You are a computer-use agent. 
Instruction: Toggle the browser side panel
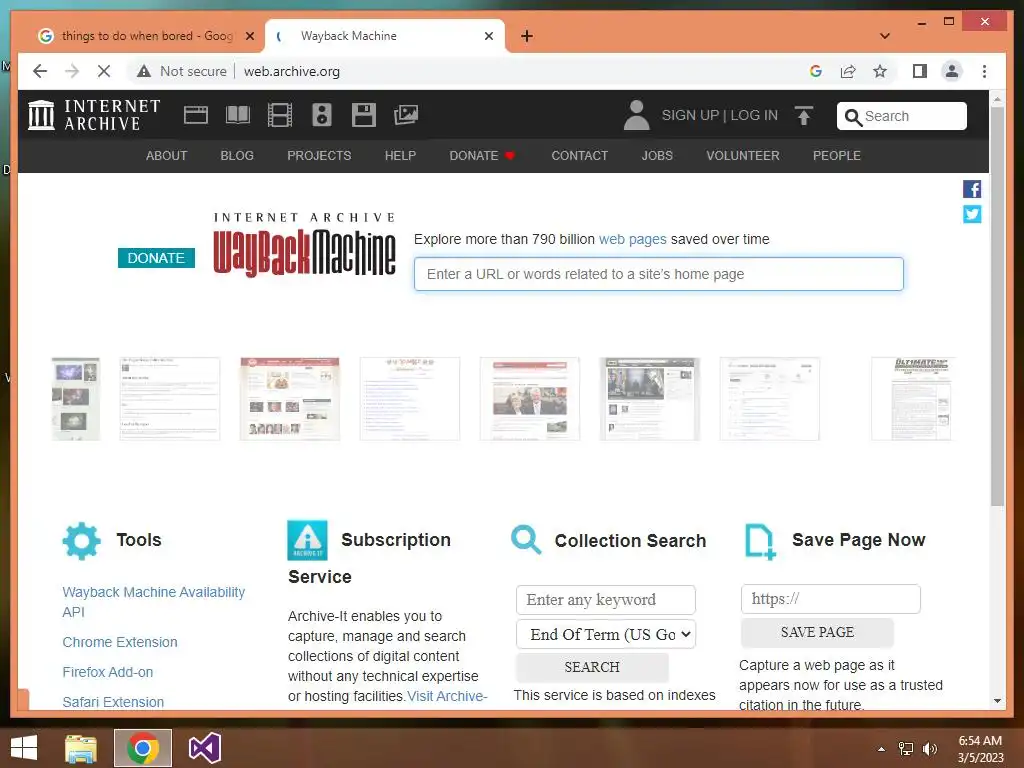920,71
